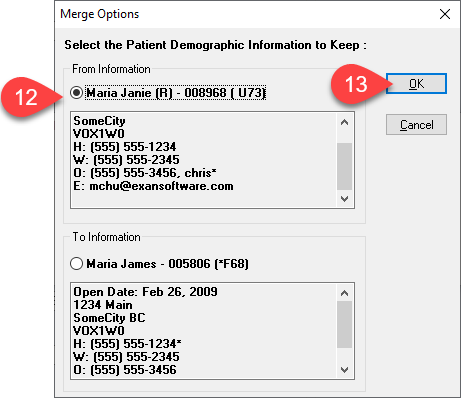Click From Information scrollbar thumb
This screenshot has width=461, height=398.
tap(345, 166)
